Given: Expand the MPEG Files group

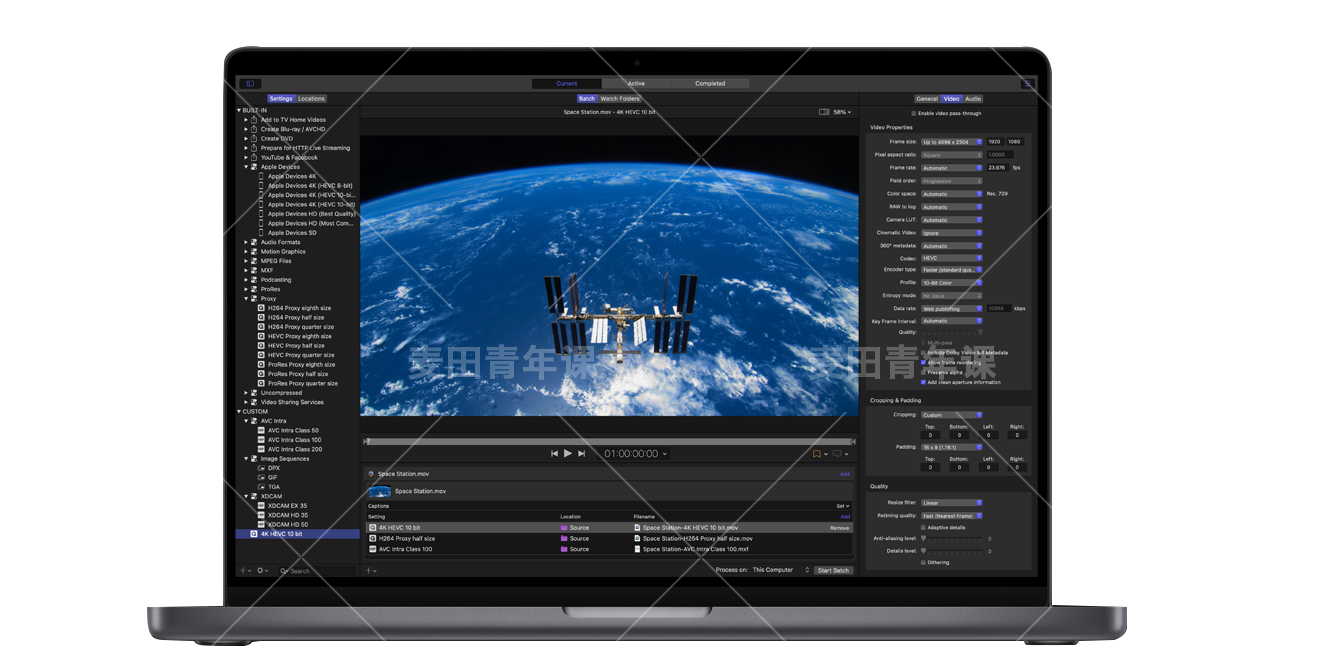Looking at the screenshot, I should (246, 261).
